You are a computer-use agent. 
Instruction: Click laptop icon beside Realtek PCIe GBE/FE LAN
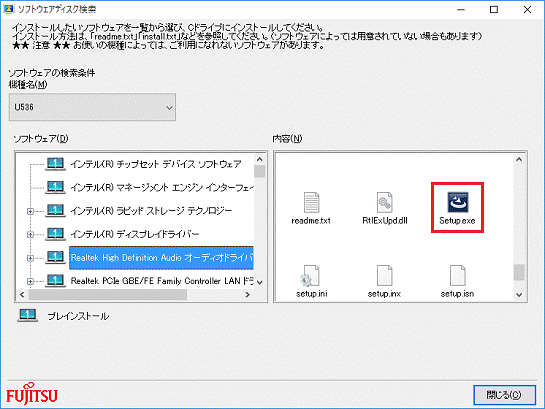(55, 280)
